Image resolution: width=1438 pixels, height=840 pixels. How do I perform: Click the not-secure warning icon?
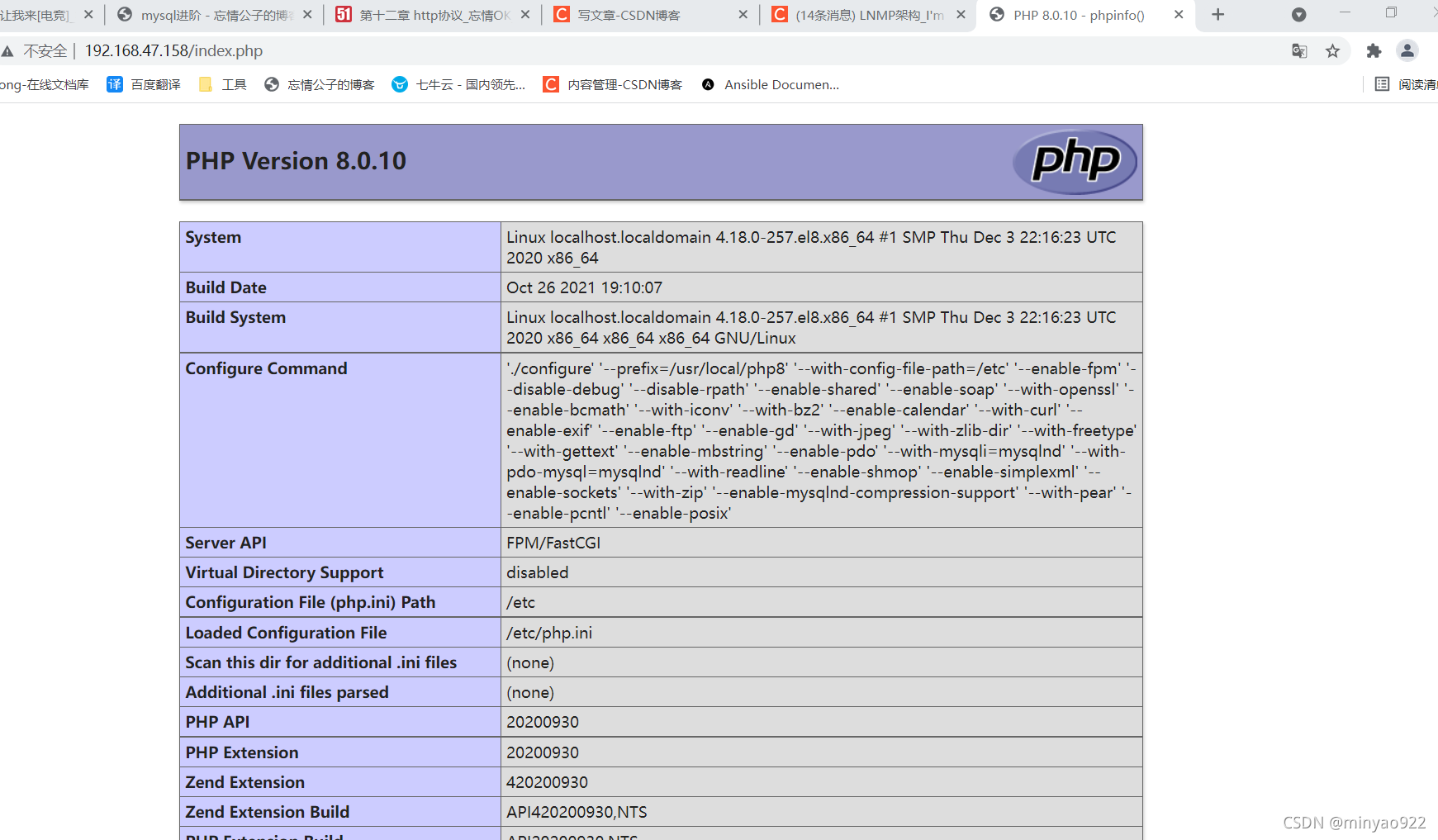pos(7,51)
